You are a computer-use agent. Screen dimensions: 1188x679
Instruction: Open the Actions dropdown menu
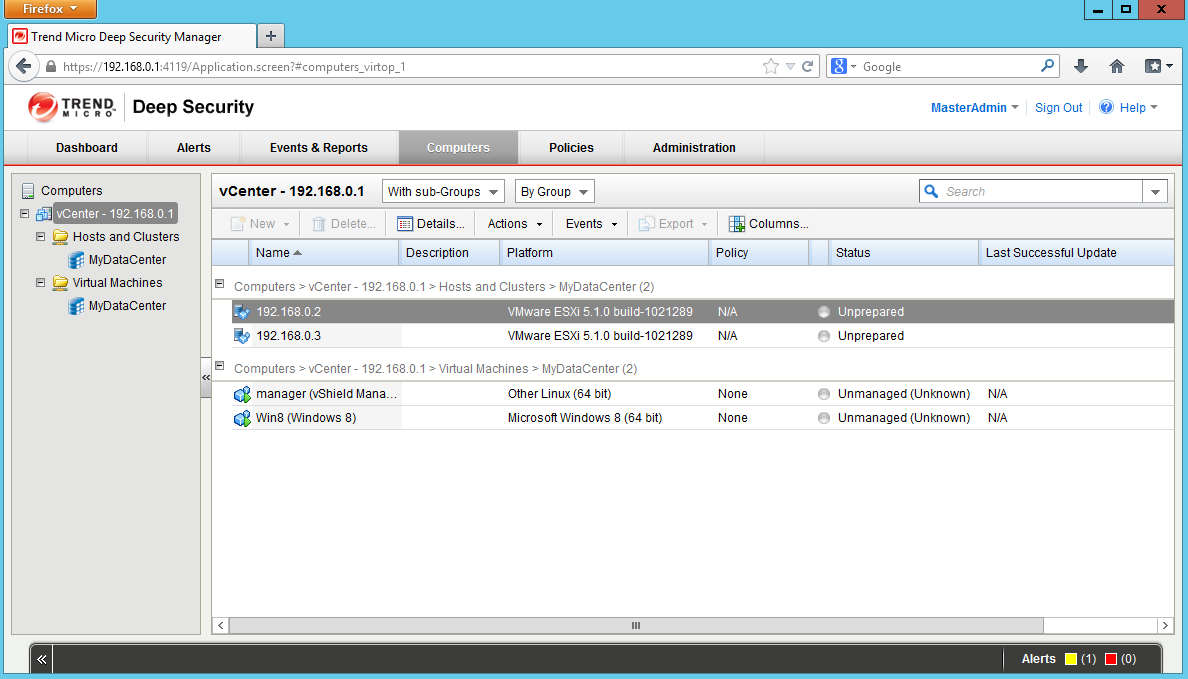(x=515, y=224)
